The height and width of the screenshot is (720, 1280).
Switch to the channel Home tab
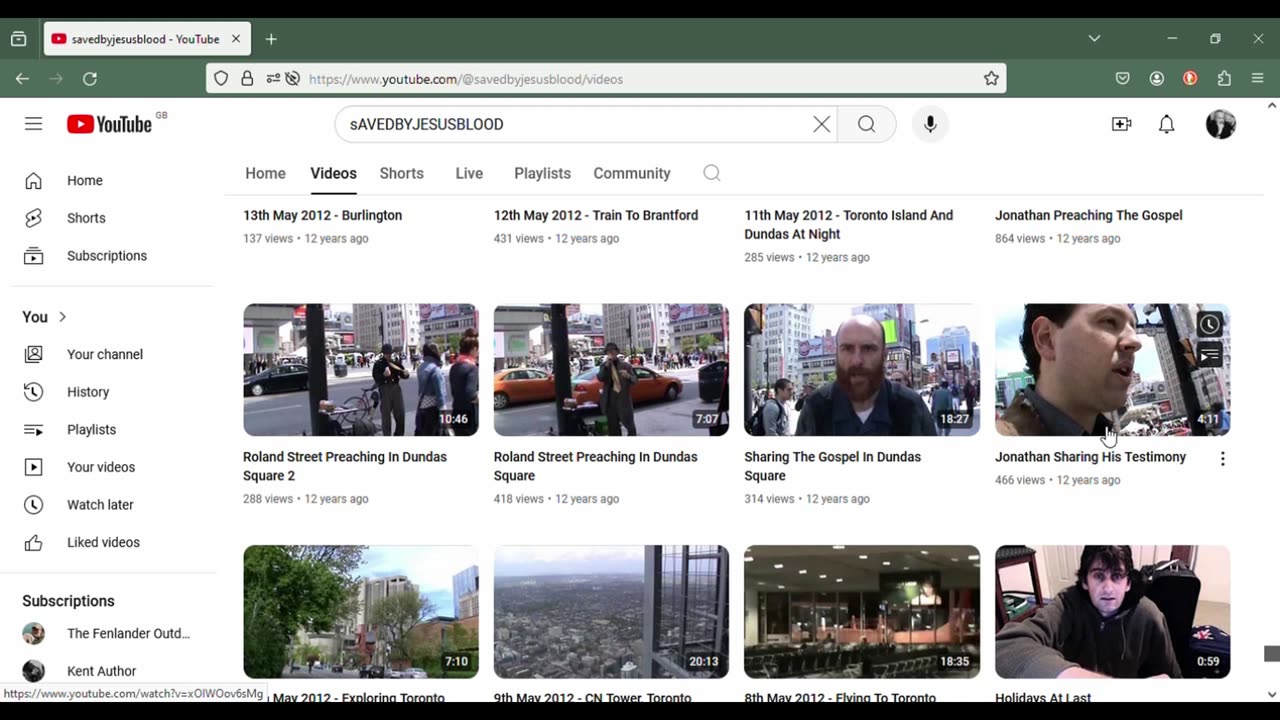coord(265,173)
